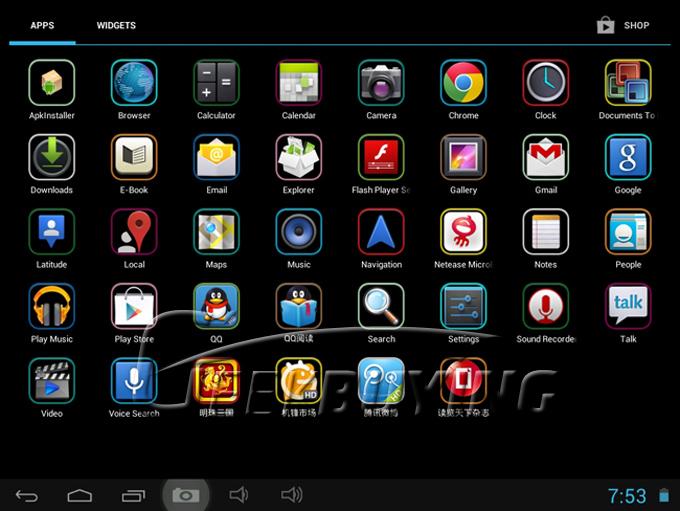680x511 pixels.
Task: Launch the QQ messenger app
Action: point(216,306)
